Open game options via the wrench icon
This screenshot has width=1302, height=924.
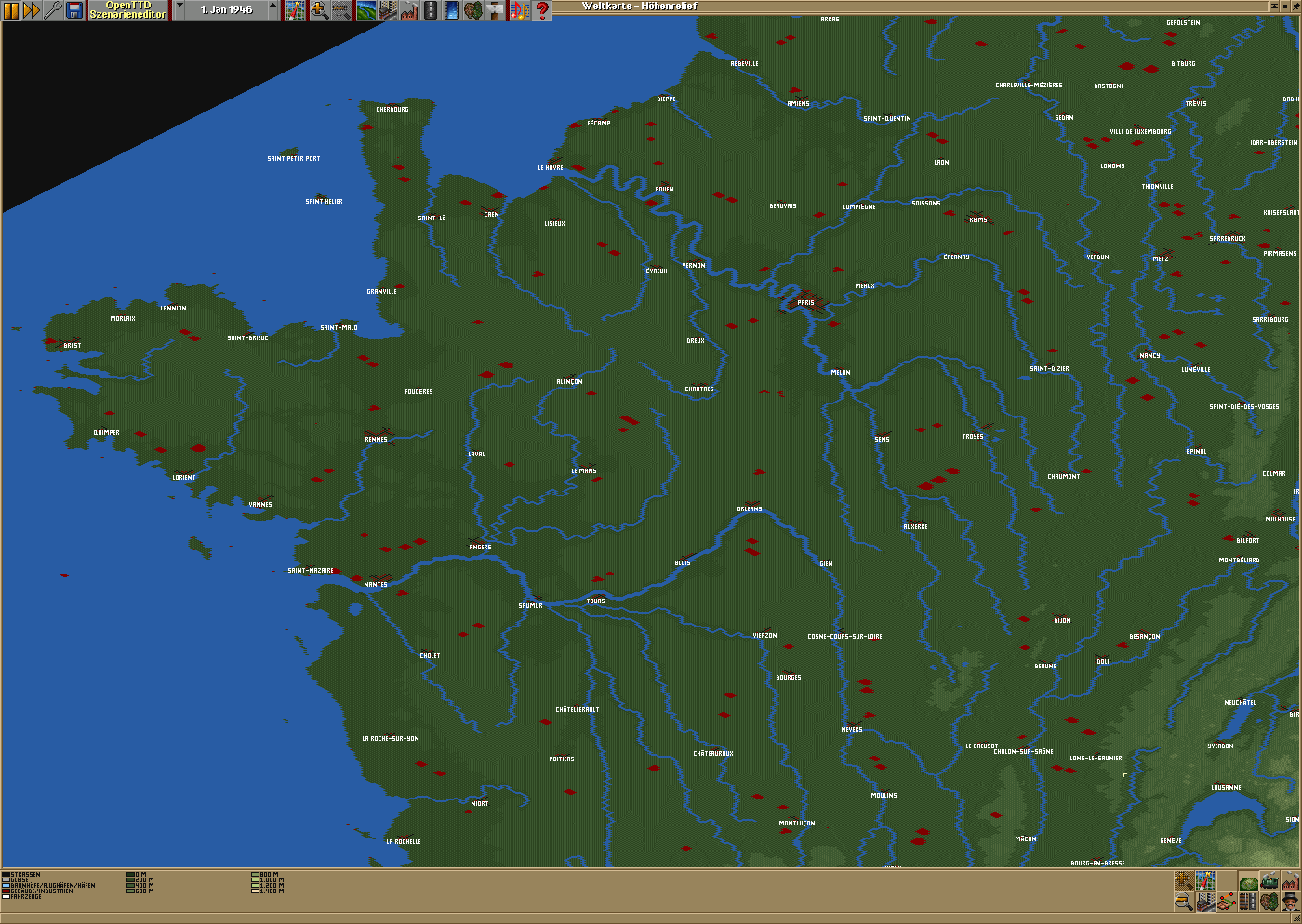(x=53, y=10)
